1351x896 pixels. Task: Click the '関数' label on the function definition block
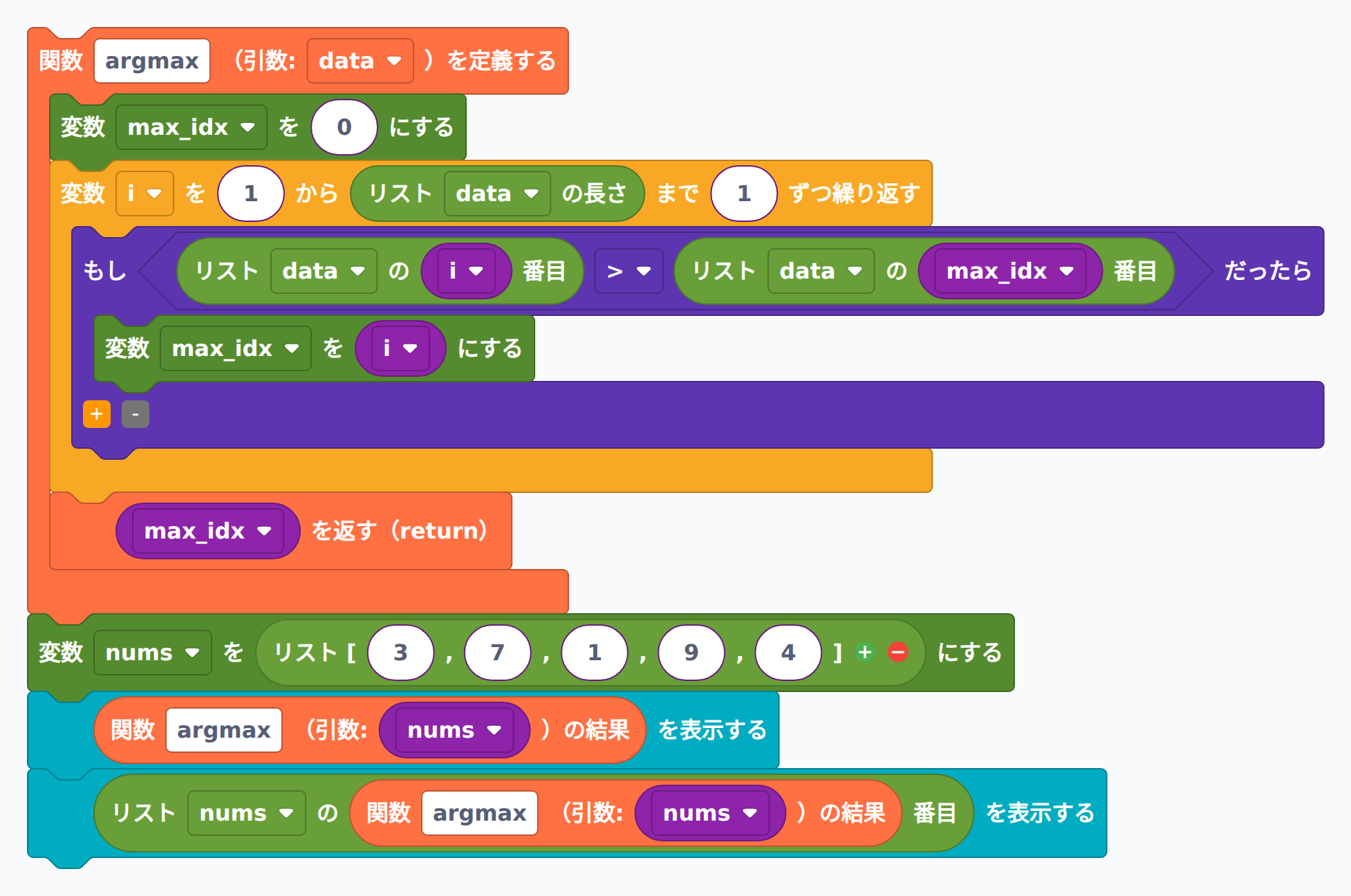pos(61,61)
